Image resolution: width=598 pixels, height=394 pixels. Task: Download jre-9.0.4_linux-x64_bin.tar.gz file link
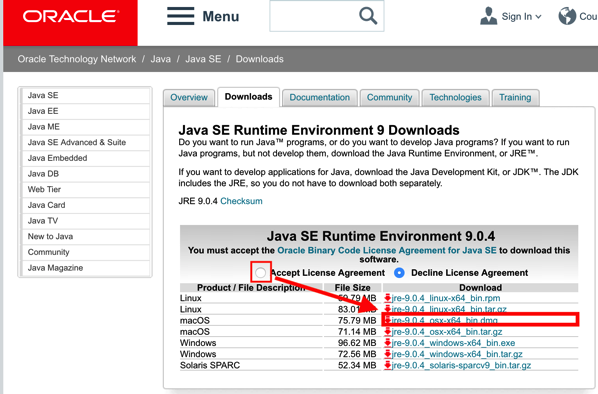(449, 309)
